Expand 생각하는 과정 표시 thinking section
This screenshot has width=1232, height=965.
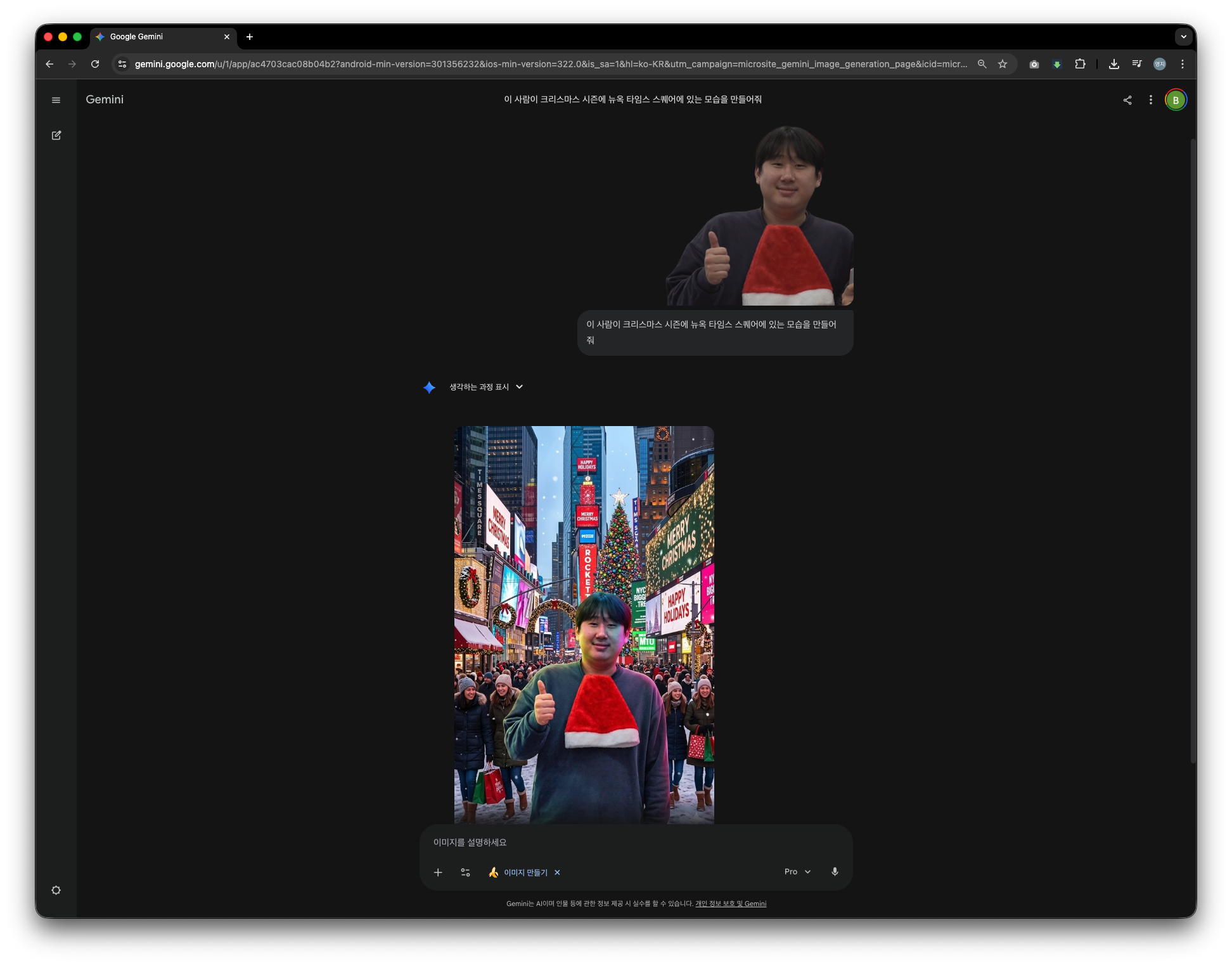[x=486, y=387]
